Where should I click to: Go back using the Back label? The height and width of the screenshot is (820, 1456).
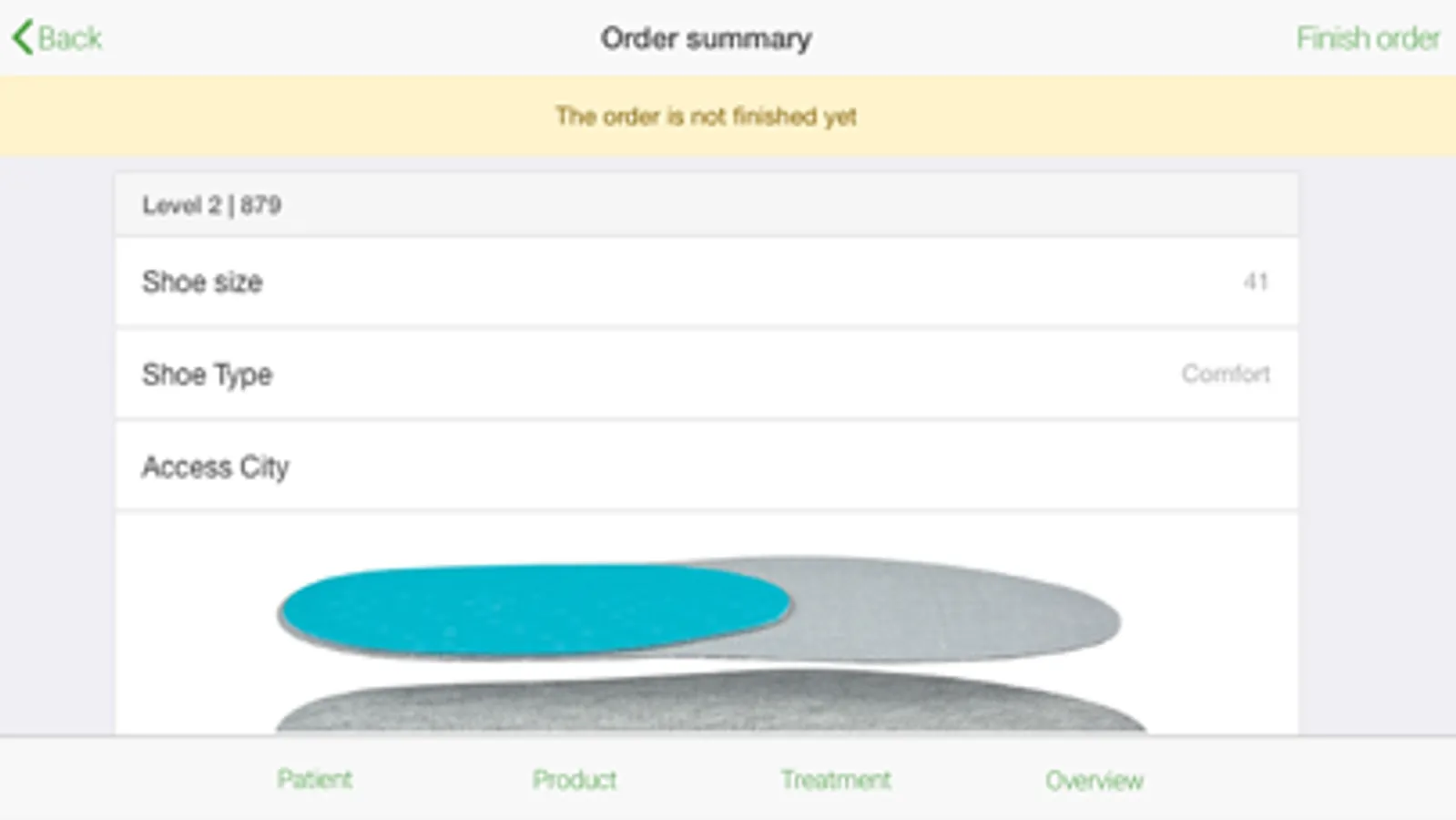coord(70,38)
